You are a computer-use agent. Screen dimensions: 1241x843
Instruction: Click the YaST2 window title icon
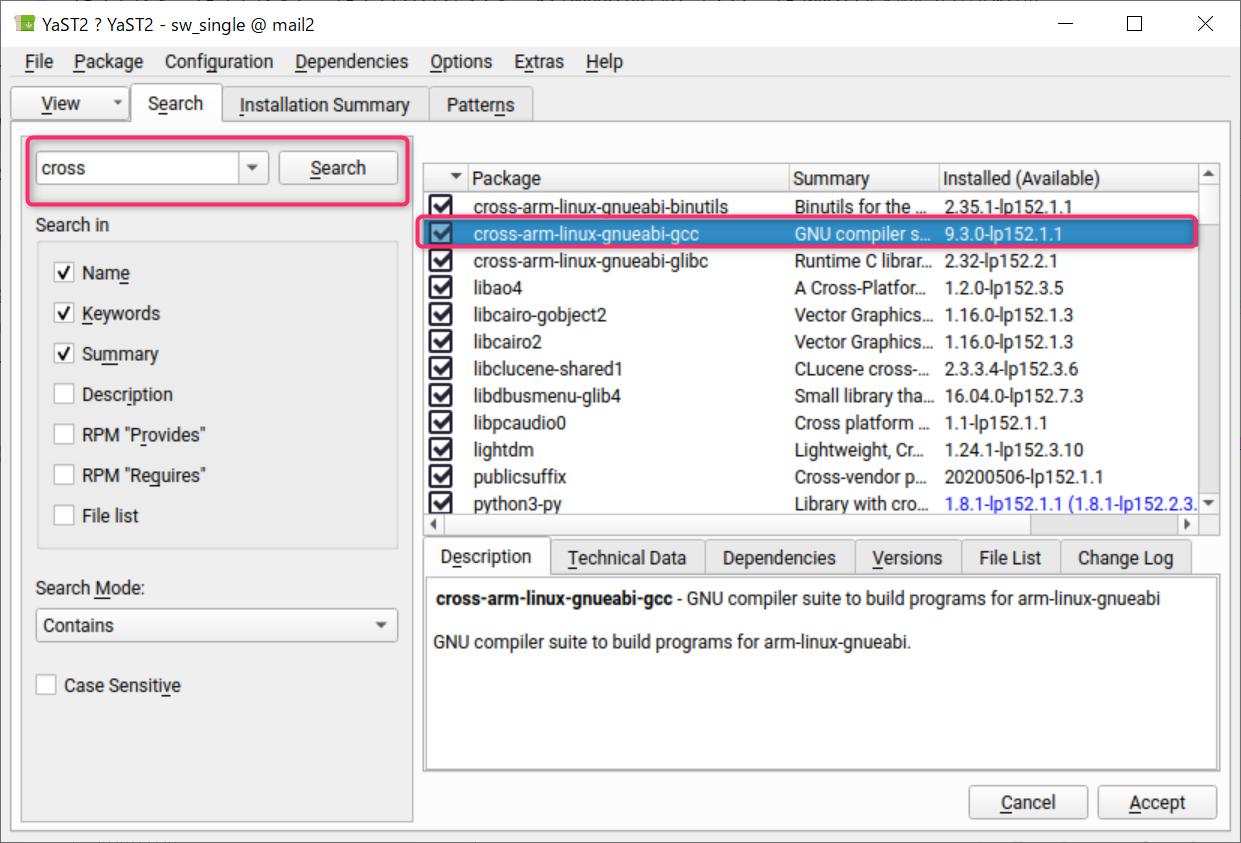pos(24,24)
